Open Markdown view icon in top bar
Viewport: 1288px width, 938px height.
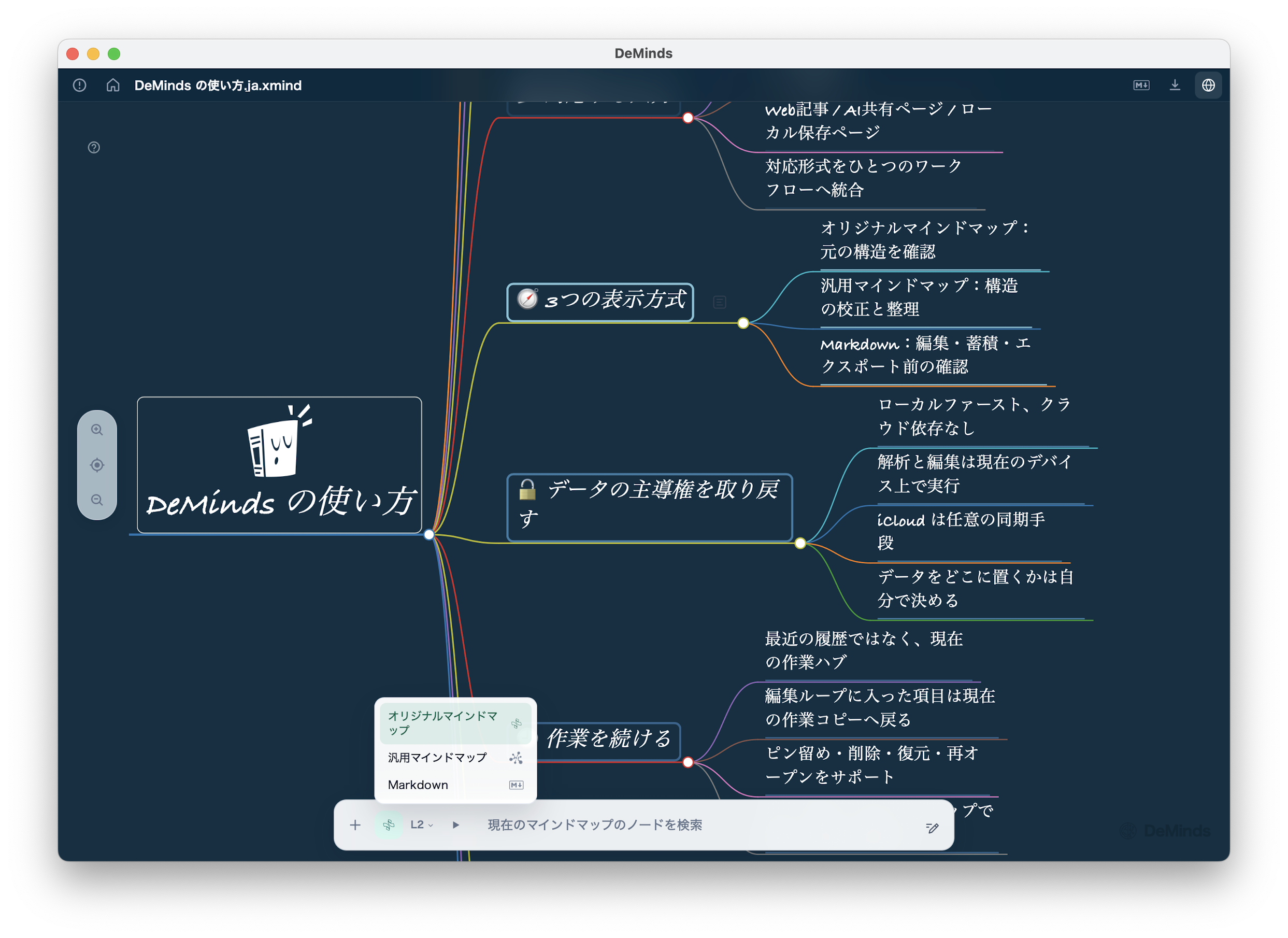click(1141, 85)
